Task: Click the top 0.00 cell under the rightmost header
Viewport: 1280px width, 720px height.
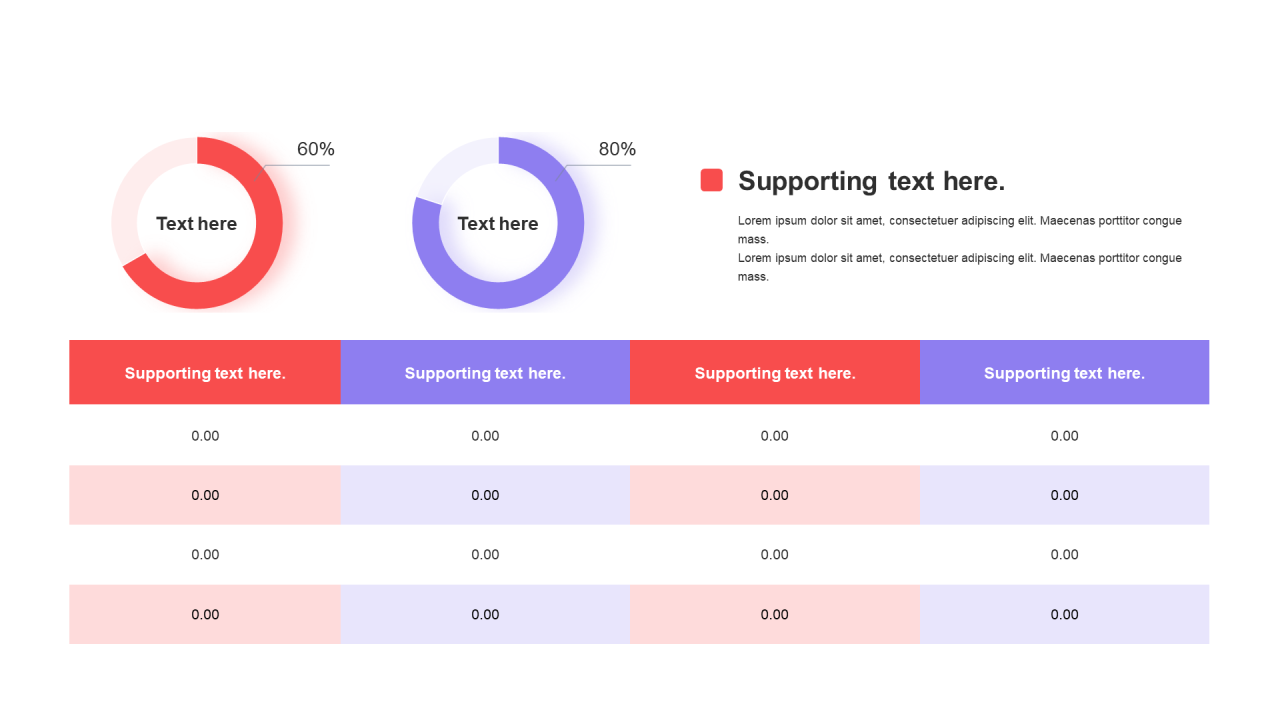Action: pos(1064,436)
